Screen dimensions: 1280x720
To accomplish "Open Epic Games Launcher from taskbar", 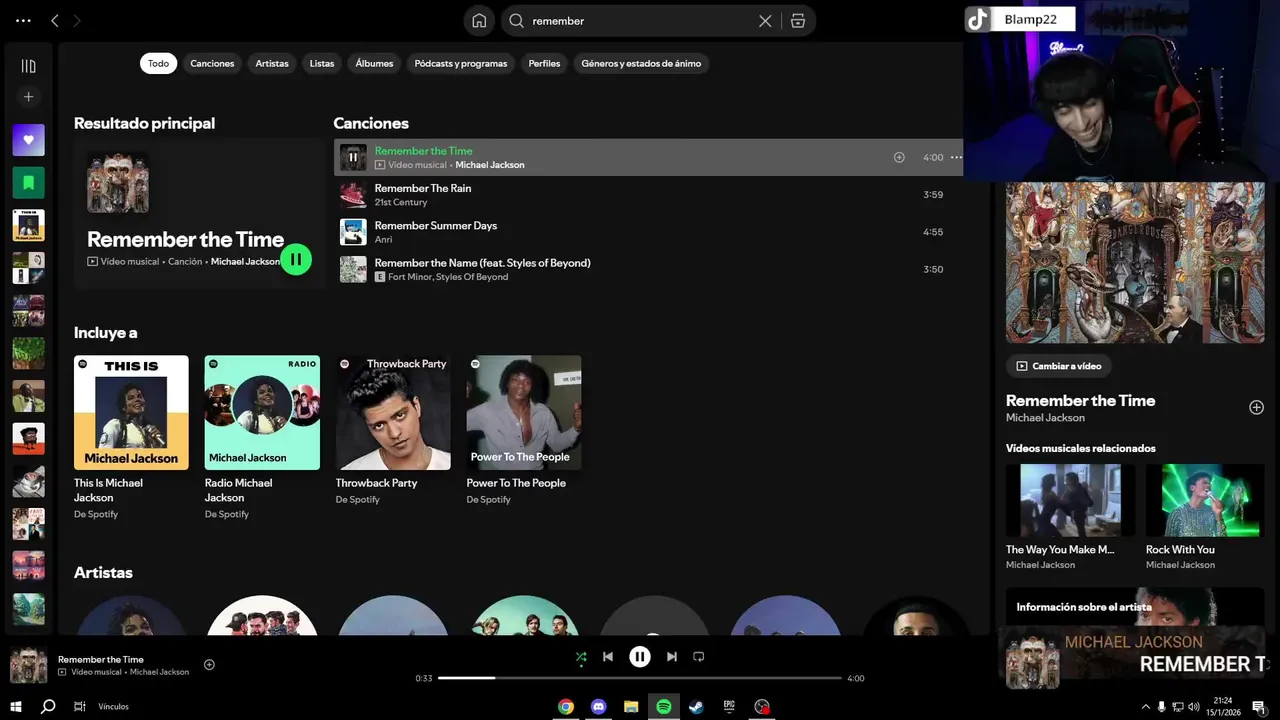I will tap(729, 706).
